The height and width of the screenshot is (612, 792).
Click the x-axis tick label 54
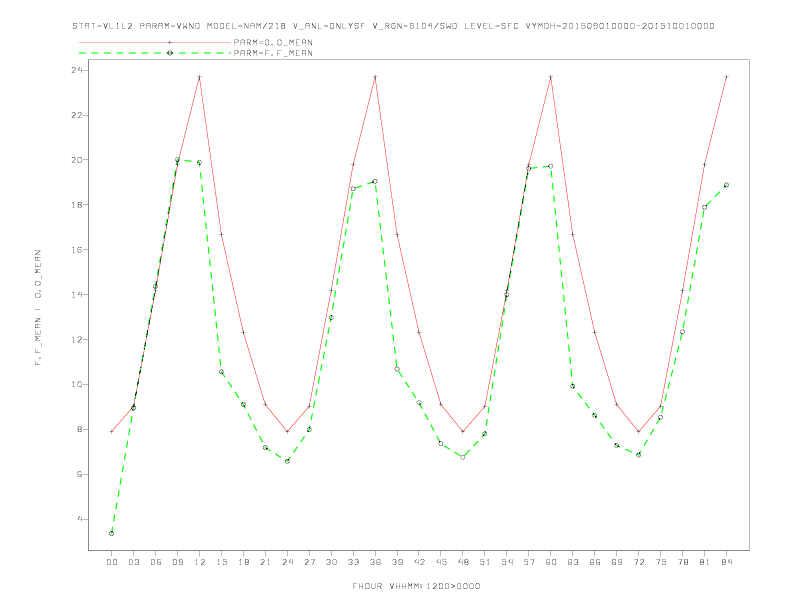[x=507, y=562]
